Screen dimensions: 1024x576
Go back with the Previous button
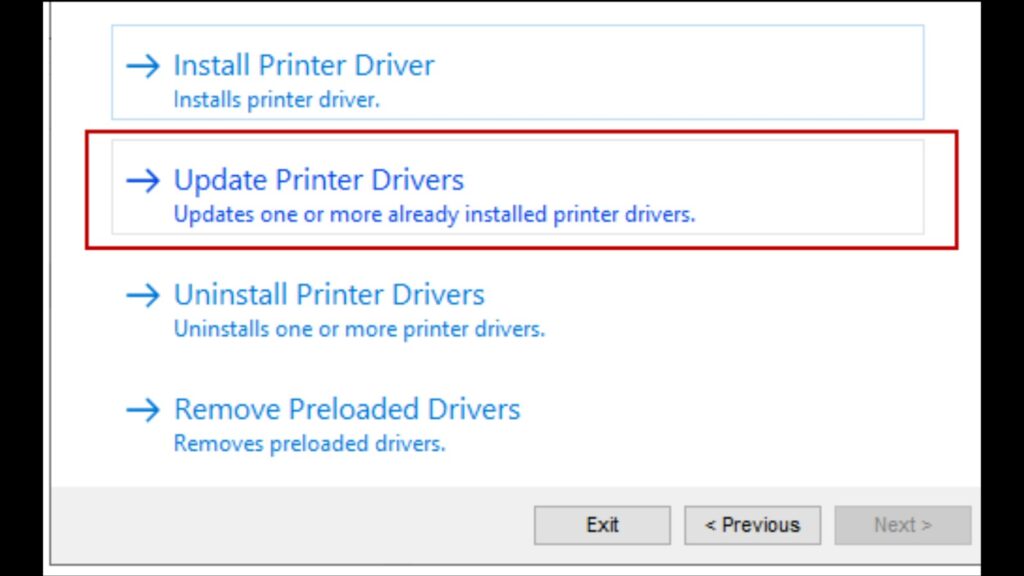[752, 525]
